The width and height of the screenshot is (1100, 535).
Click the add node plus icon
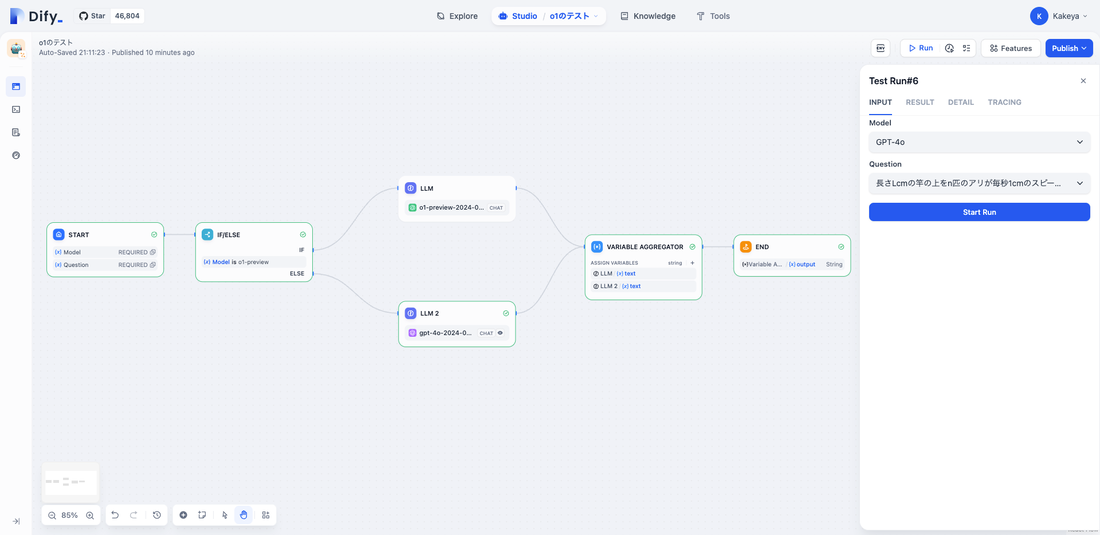(x=183, y=515)
